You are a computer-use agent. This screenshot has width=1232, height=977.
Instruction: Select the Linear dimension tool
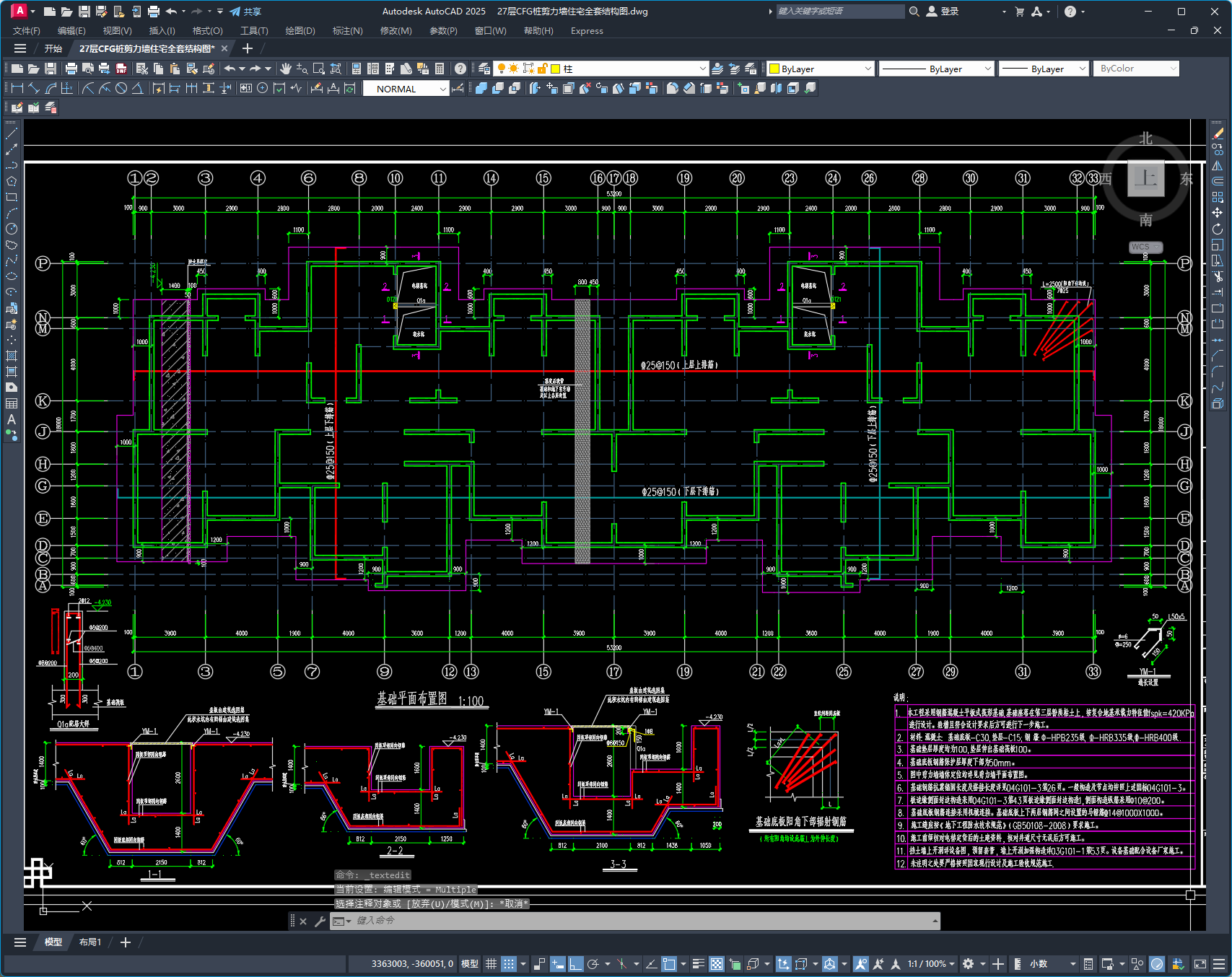(17, 88)
